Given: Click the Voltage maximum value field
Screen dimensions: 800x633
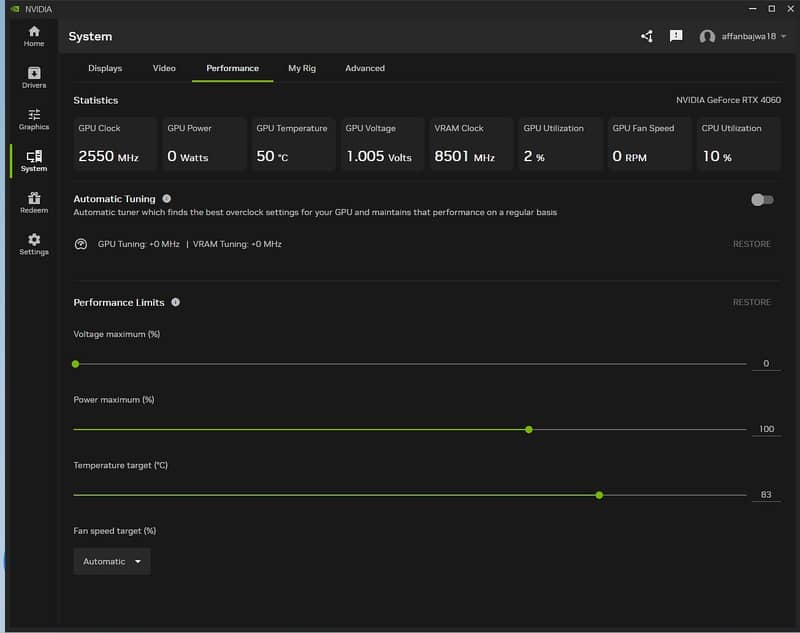Looking at the screenshot, I should tap(766, 364).
